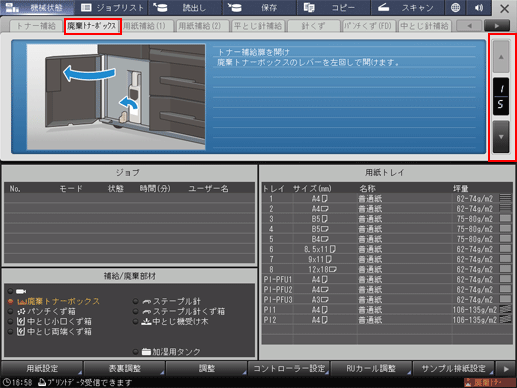Select the PI1 tray row
The width and height of the screenshot is (517, 388).
(387, 310)
